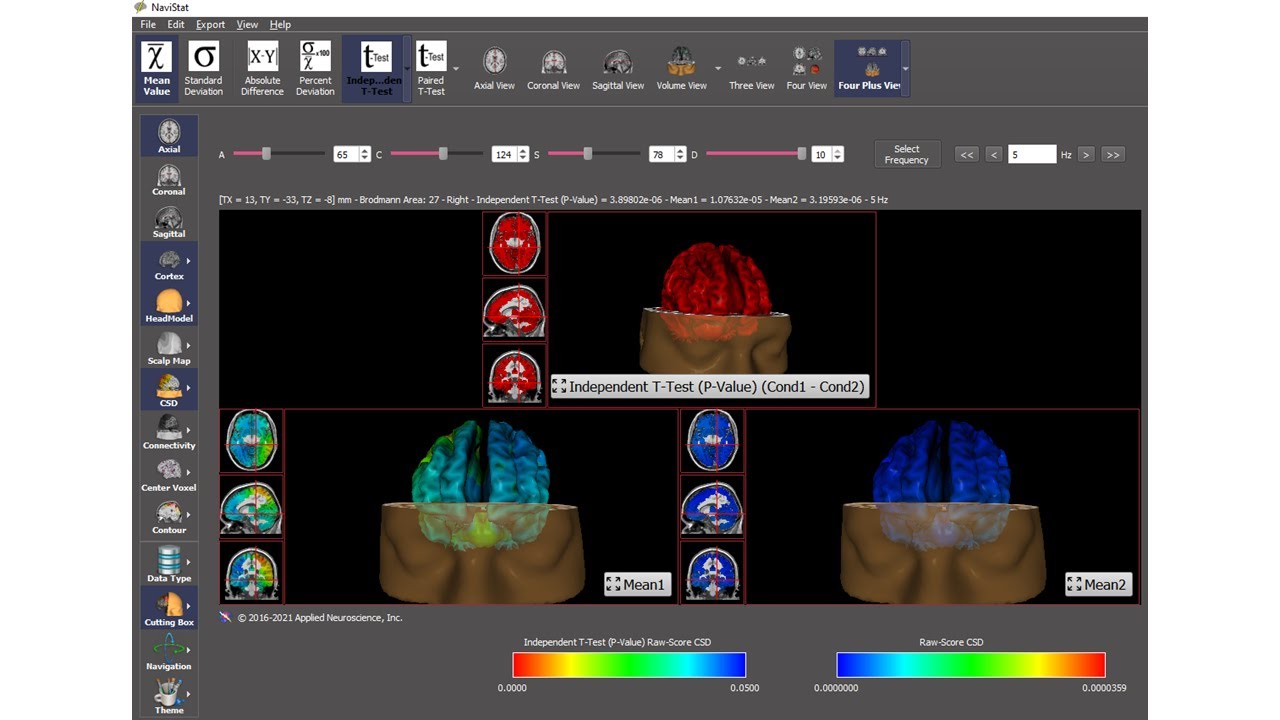Select Paired T-Test
Viewport: 1280px width, 720px height.
pyautogui.click(x=431, y=69)
